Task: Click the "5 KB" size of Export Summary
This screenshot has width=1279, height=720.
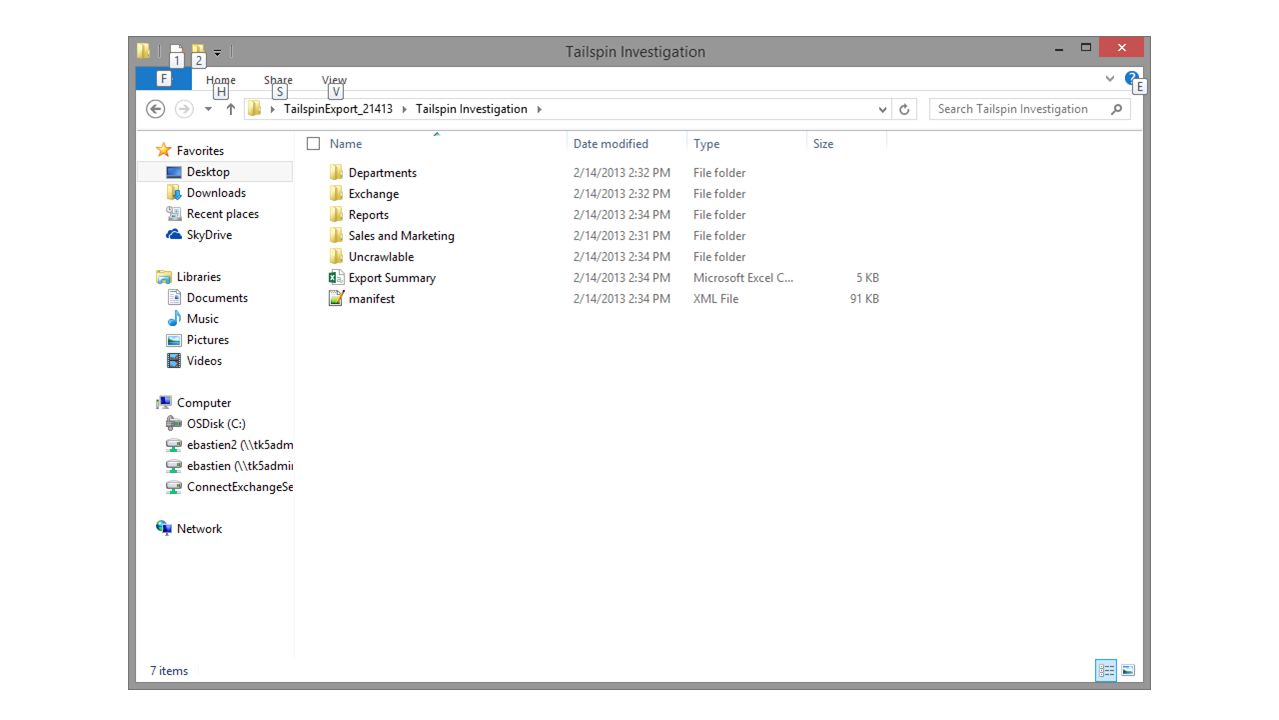Action: 867,278
